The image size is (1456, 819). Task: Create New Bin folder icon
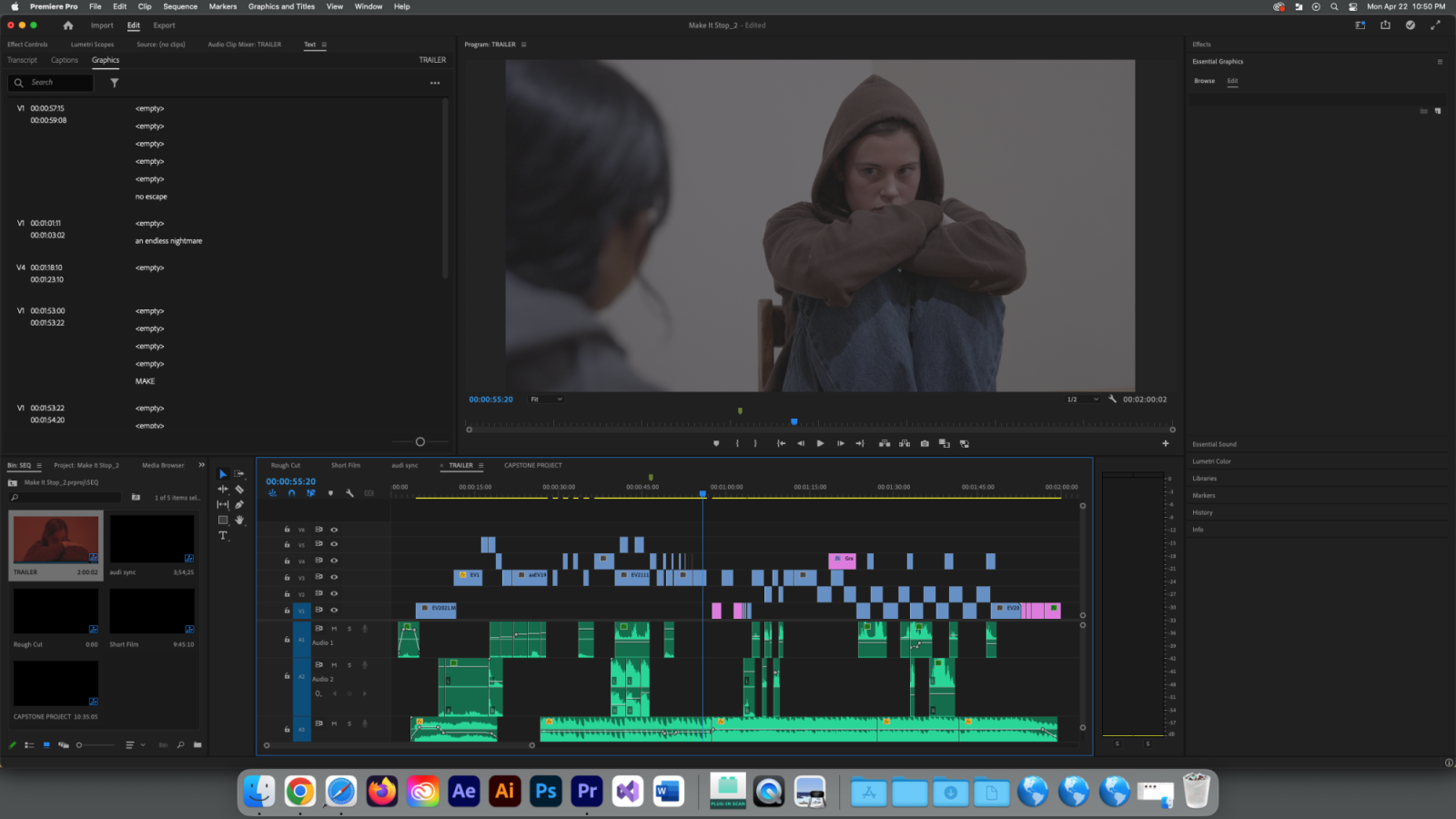pyautogui.click(x=197, y=745)
